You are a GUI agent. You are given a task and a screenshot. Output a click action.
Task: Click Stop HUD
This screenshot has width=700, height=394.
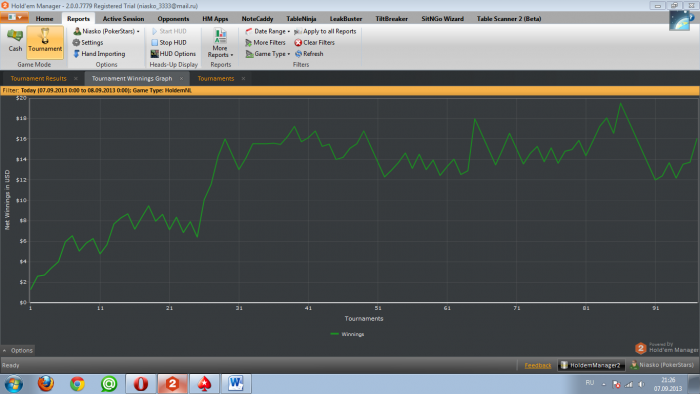169,42
